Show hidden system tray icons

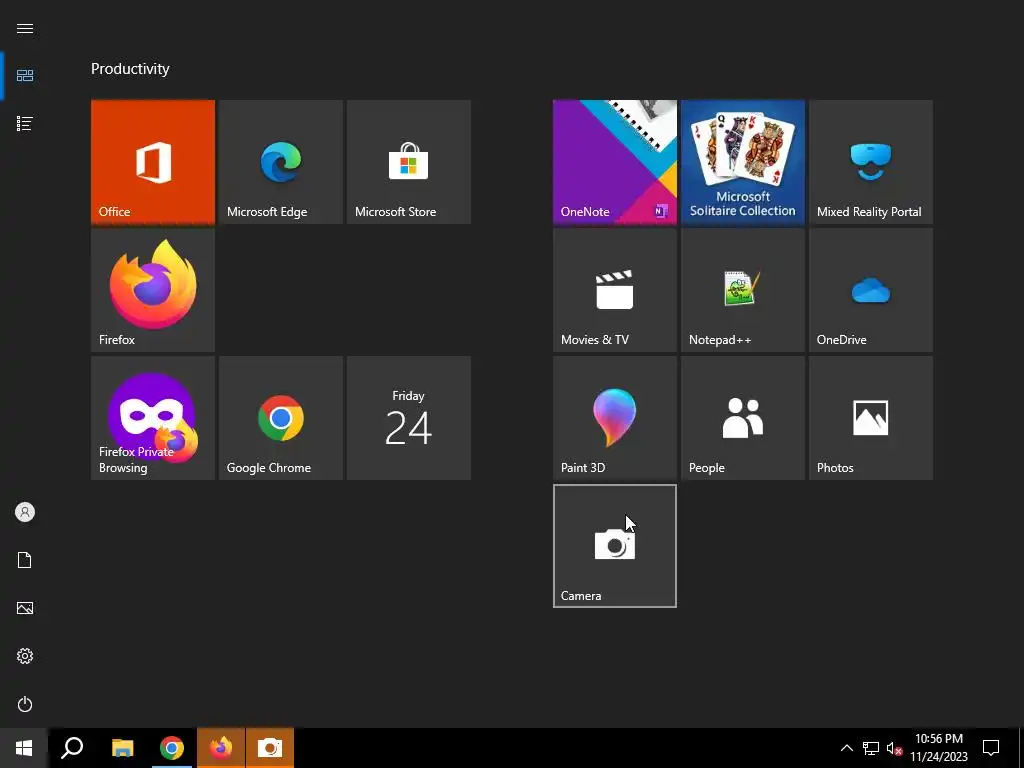coord(846,748)
